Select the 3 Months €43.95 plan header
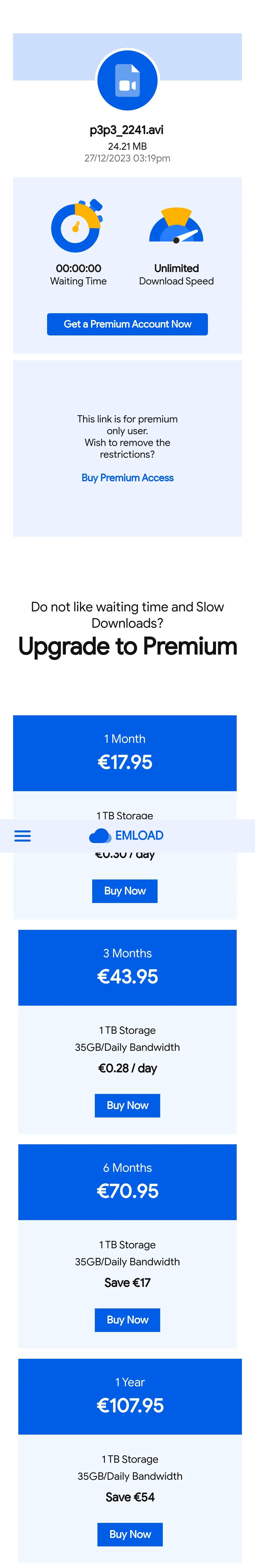Image resolution: width=255 pixels, height=1568 pixels. coord(127,967)
